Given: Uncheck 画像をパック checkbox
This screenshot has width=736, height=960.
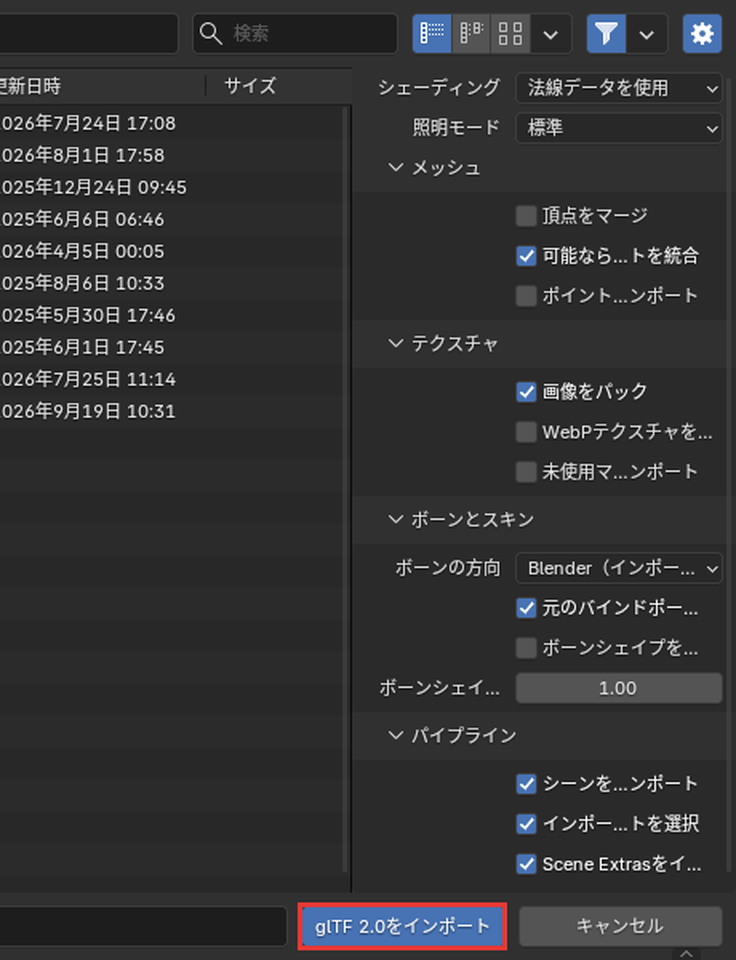Looking at the screenshot, I should point(526,391).
